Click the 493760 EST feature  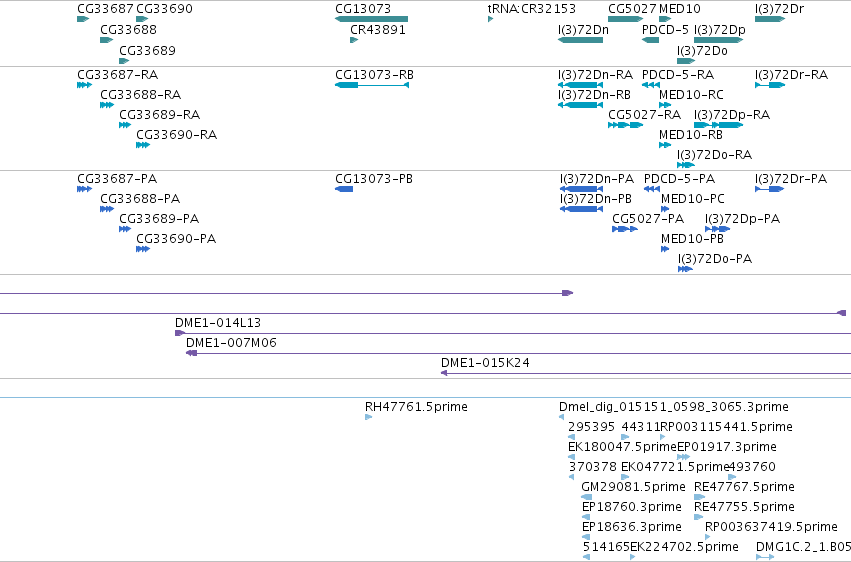click(x=732, y=477)
